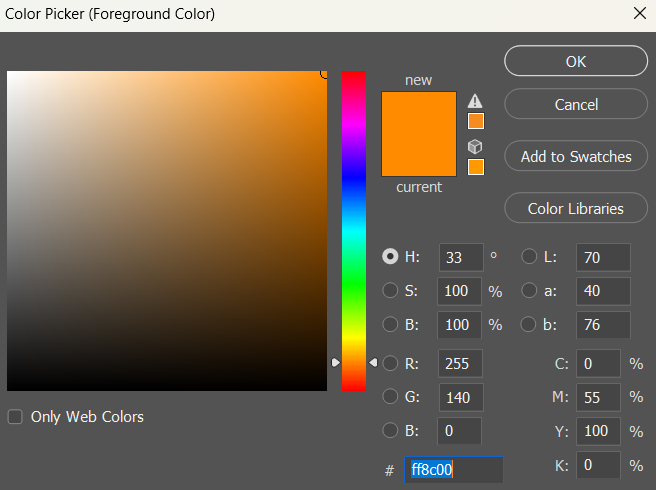The width and height of the screenshot is (656, 490).
Task: Select the R red radio button
Action: 390,363
